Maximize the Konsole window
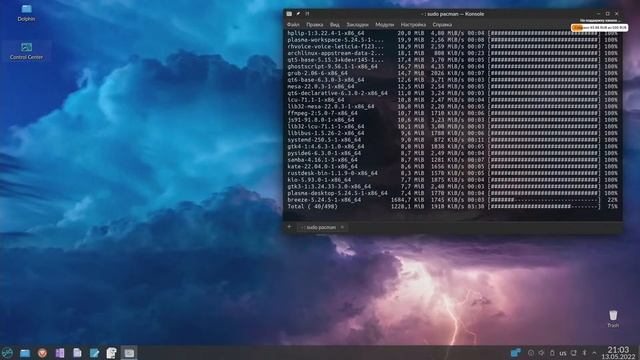Viewport: 640px width, 360px height. pyautogui.click(x=608, y=14)
